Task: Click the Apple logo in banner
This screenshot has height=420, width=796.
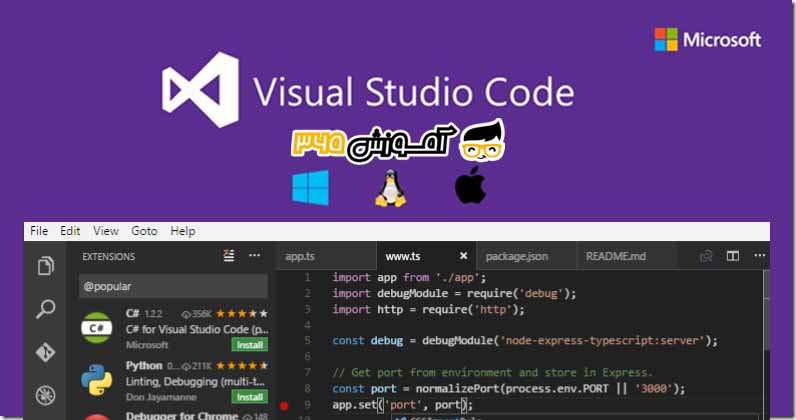Action: pyautogui.click(x=471, y=185)
